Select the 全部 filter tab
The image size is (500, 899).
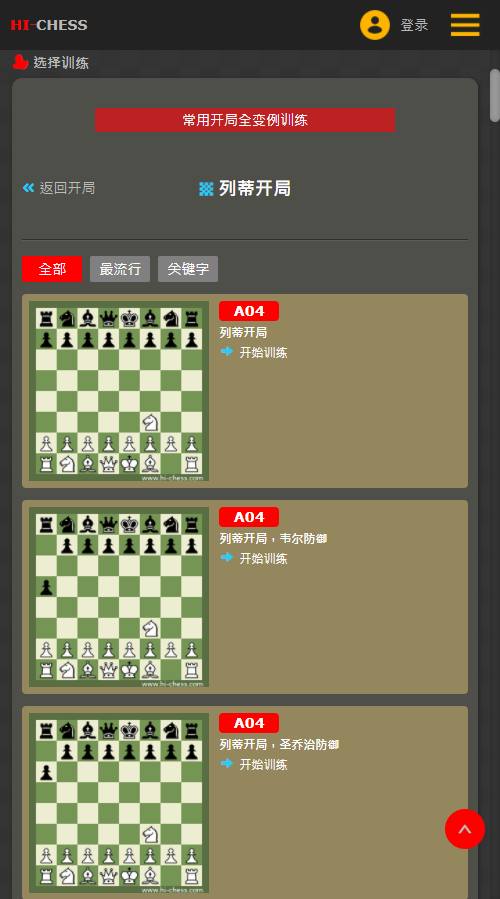coord(52,269)
